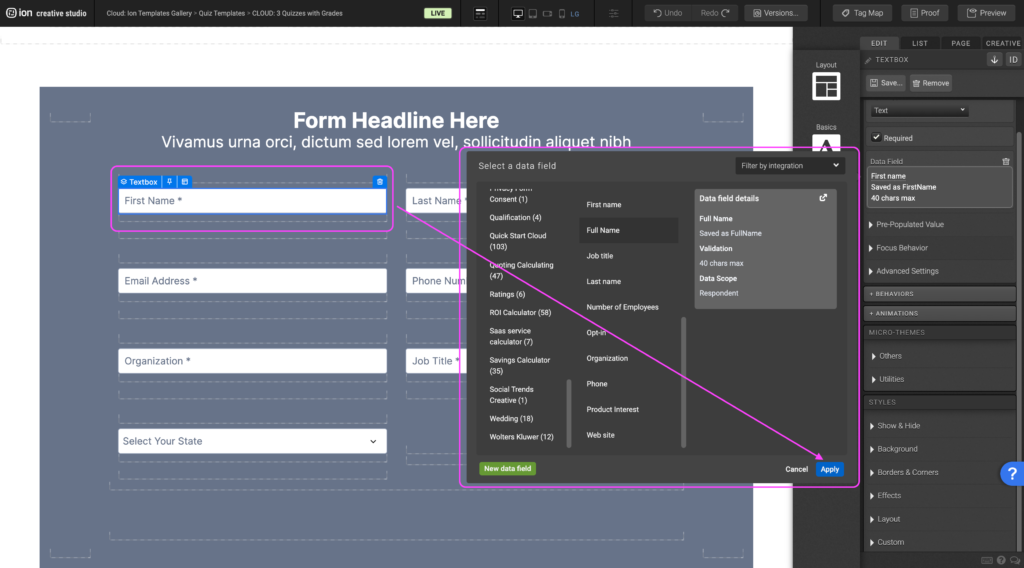Toggle the LIVE status badge

pyautogui.click(x=437, y=13)
